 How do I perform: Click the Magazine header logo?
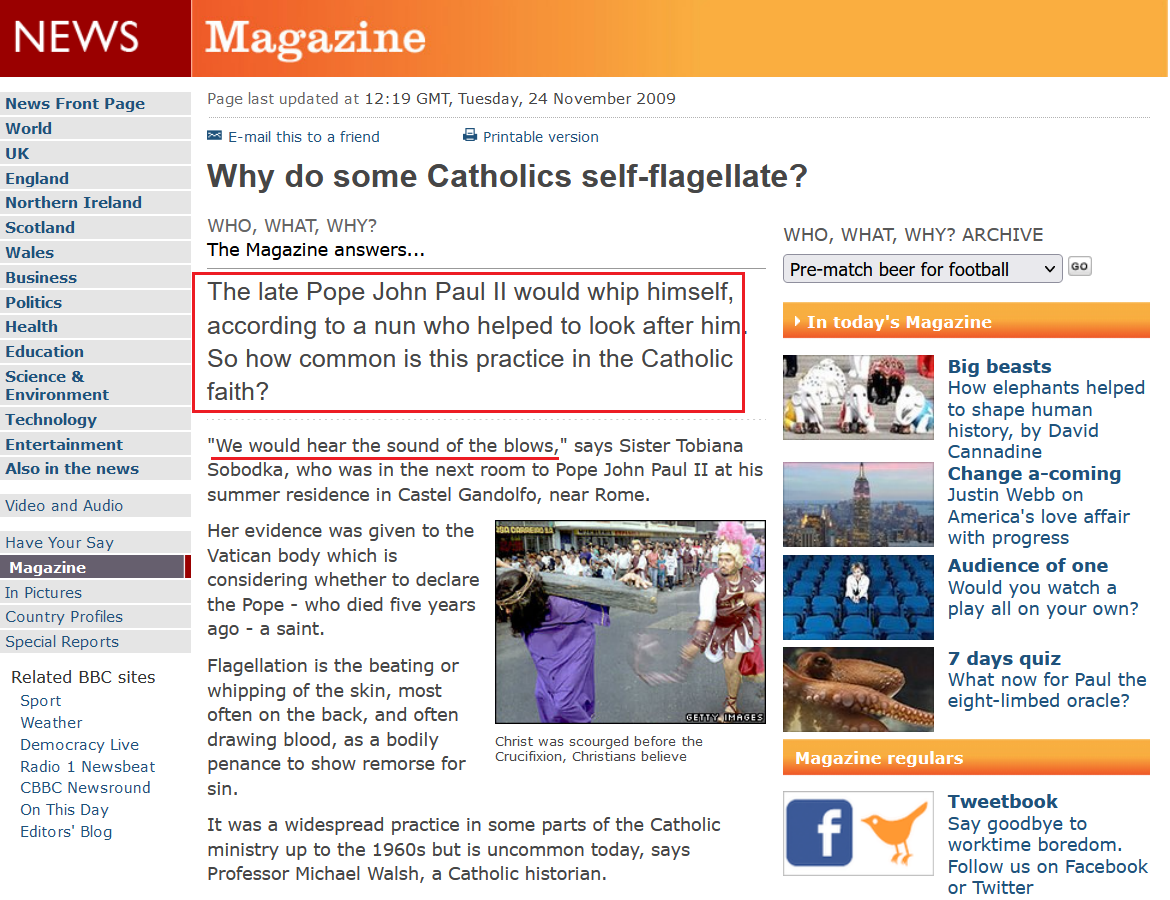(315, 39)
